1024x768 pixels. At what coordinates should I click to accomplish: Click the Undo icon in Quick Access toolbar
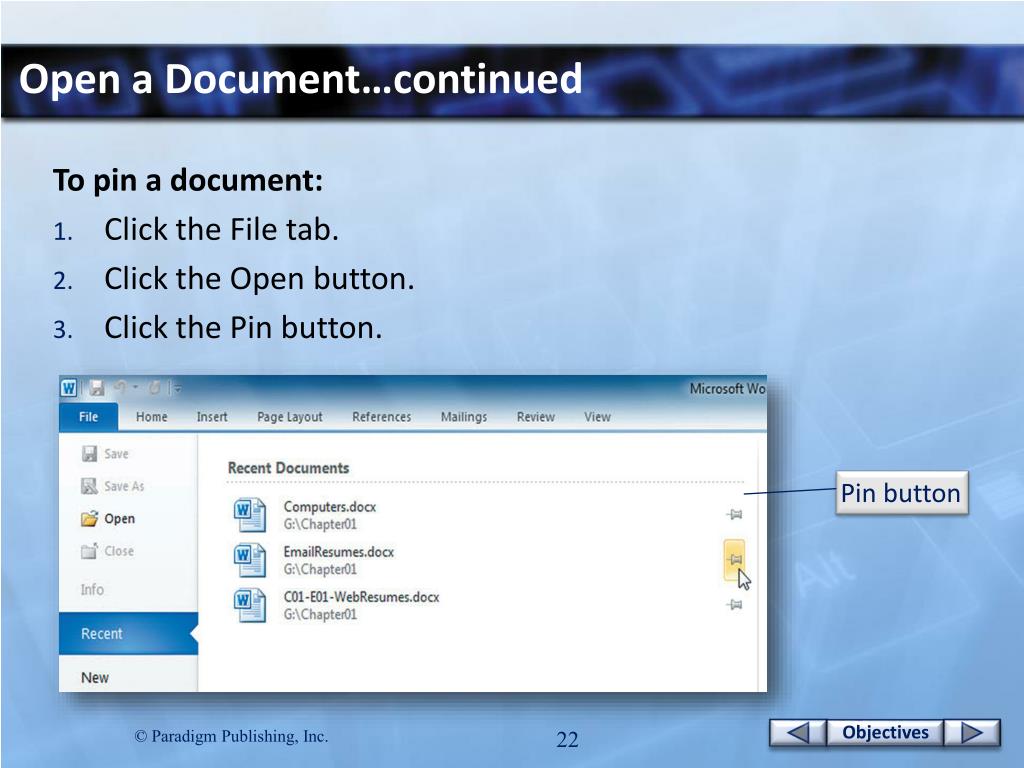click(x=120, y=388)
